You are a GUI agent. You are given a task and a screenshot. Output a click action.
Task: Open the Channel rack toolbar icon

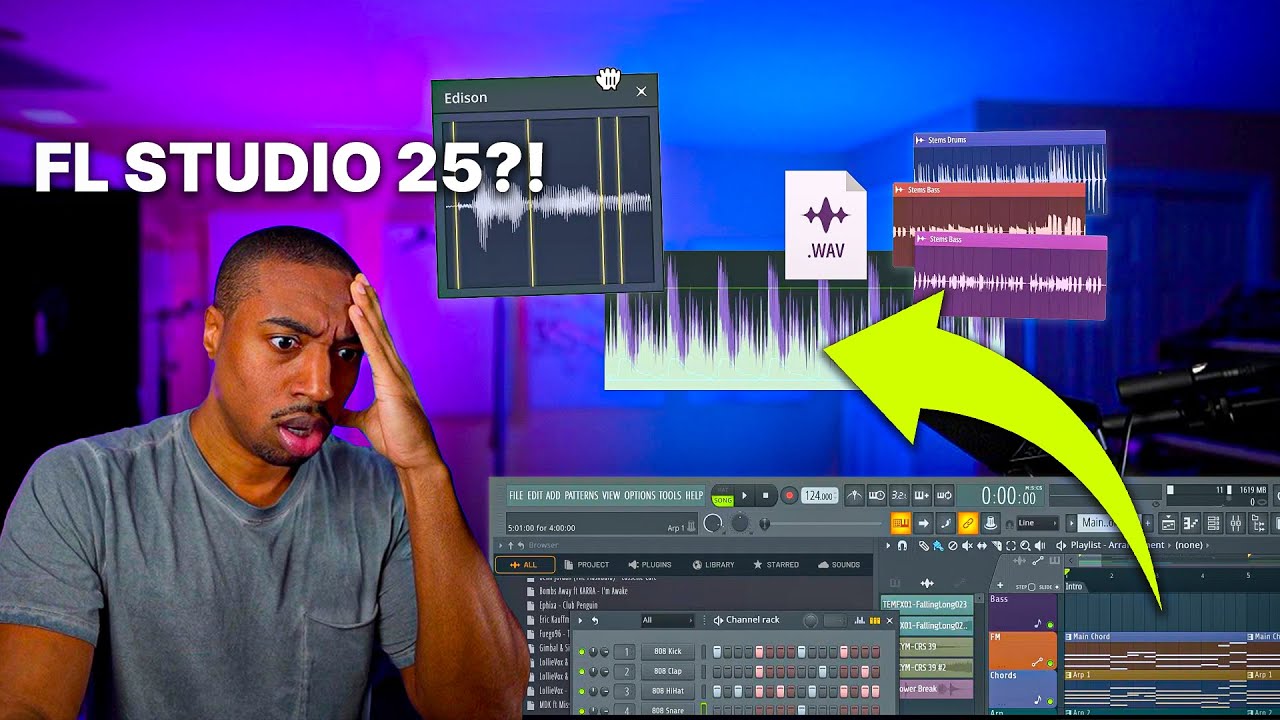click(x=1213, y=523)
